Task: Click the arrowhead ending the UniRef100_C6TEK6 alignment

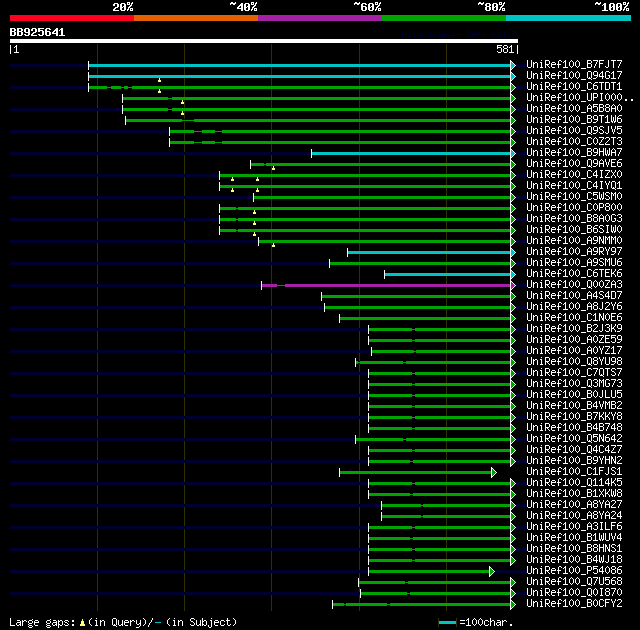Action: click(513, 275)
